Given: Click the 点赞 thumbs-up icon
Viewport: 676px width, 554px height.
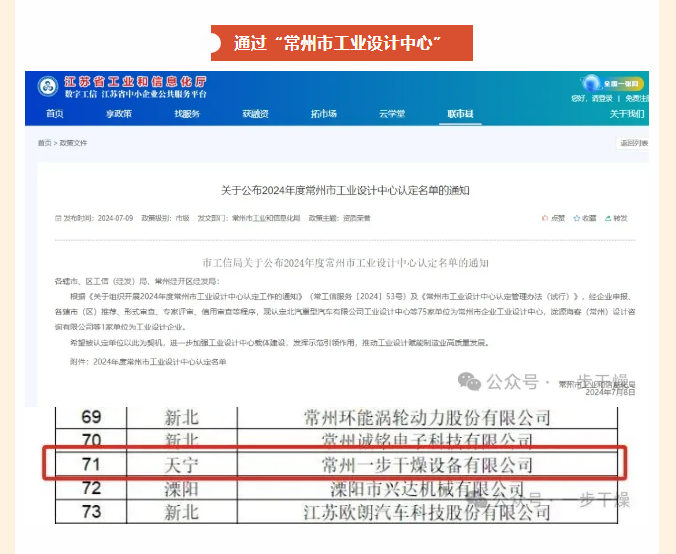Looking at the screenshot, I should point(544,218).
